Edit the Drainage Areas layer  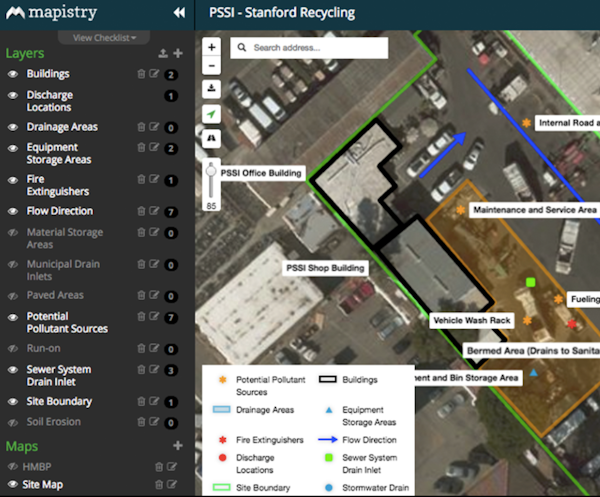pyautogui.click(x=154, y=127)
